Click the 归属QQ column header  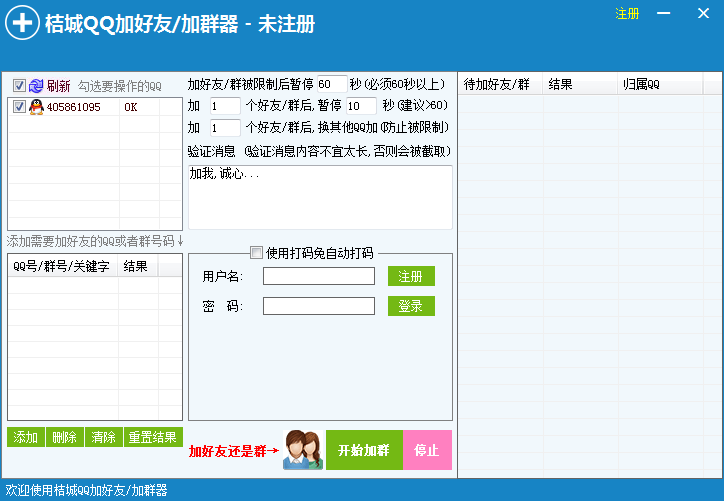660,84
